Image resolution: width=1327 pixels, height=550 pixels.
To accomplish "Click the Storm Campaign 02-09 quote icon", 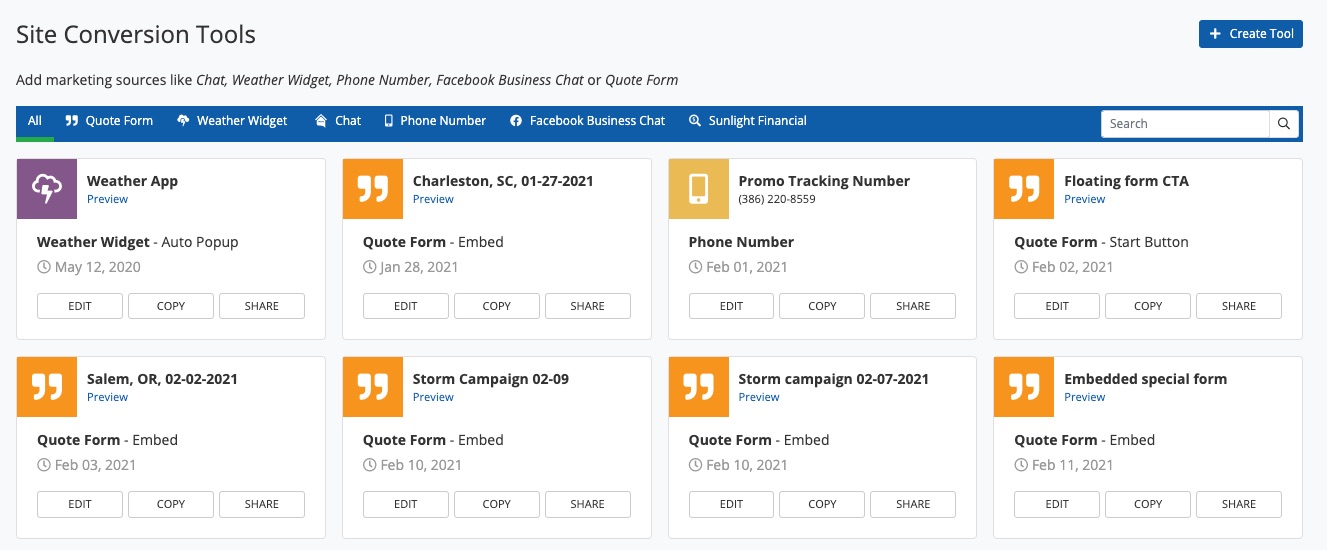I will click(373, 387).
